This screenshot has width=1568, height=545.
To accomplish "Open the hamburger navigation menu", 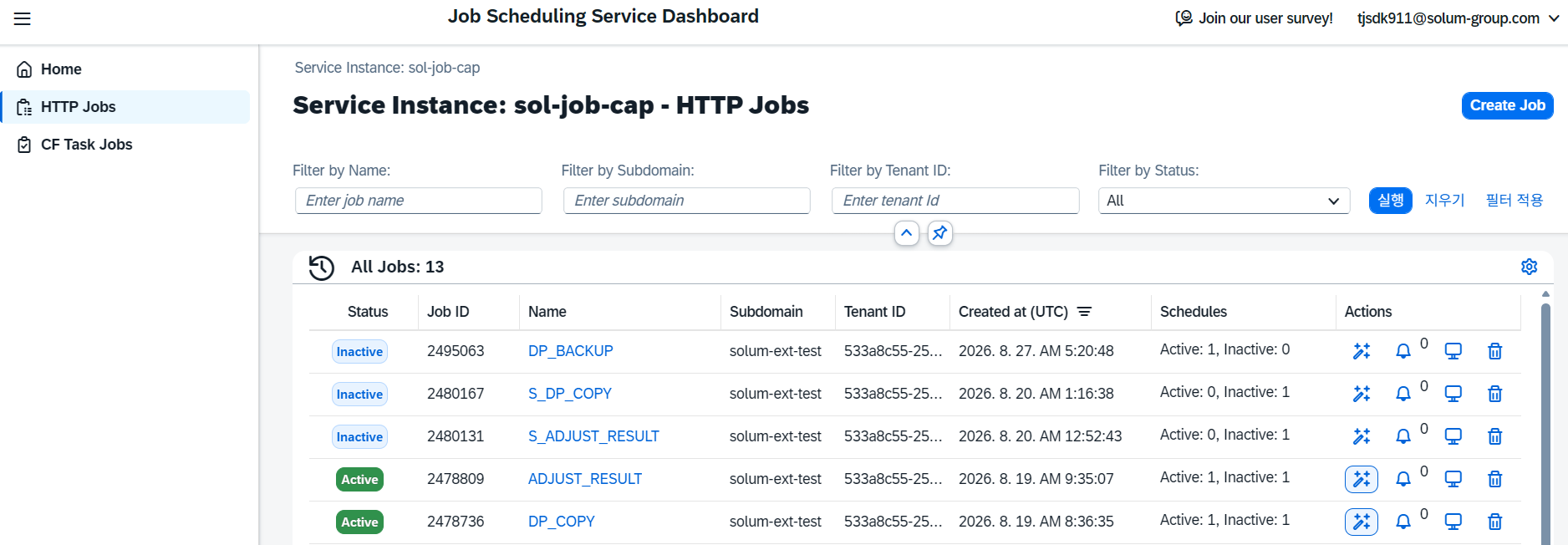I will tap(23, 18).
